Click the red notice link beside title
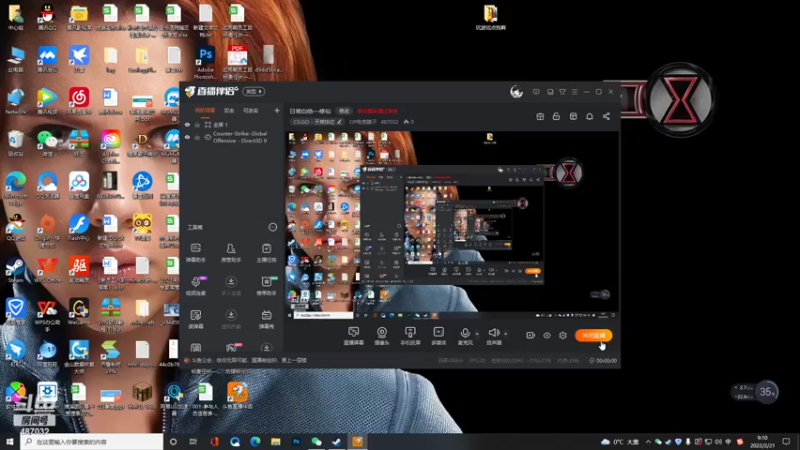Image resolution: width=800 pixels, height=450 pixels. (377, 111)
